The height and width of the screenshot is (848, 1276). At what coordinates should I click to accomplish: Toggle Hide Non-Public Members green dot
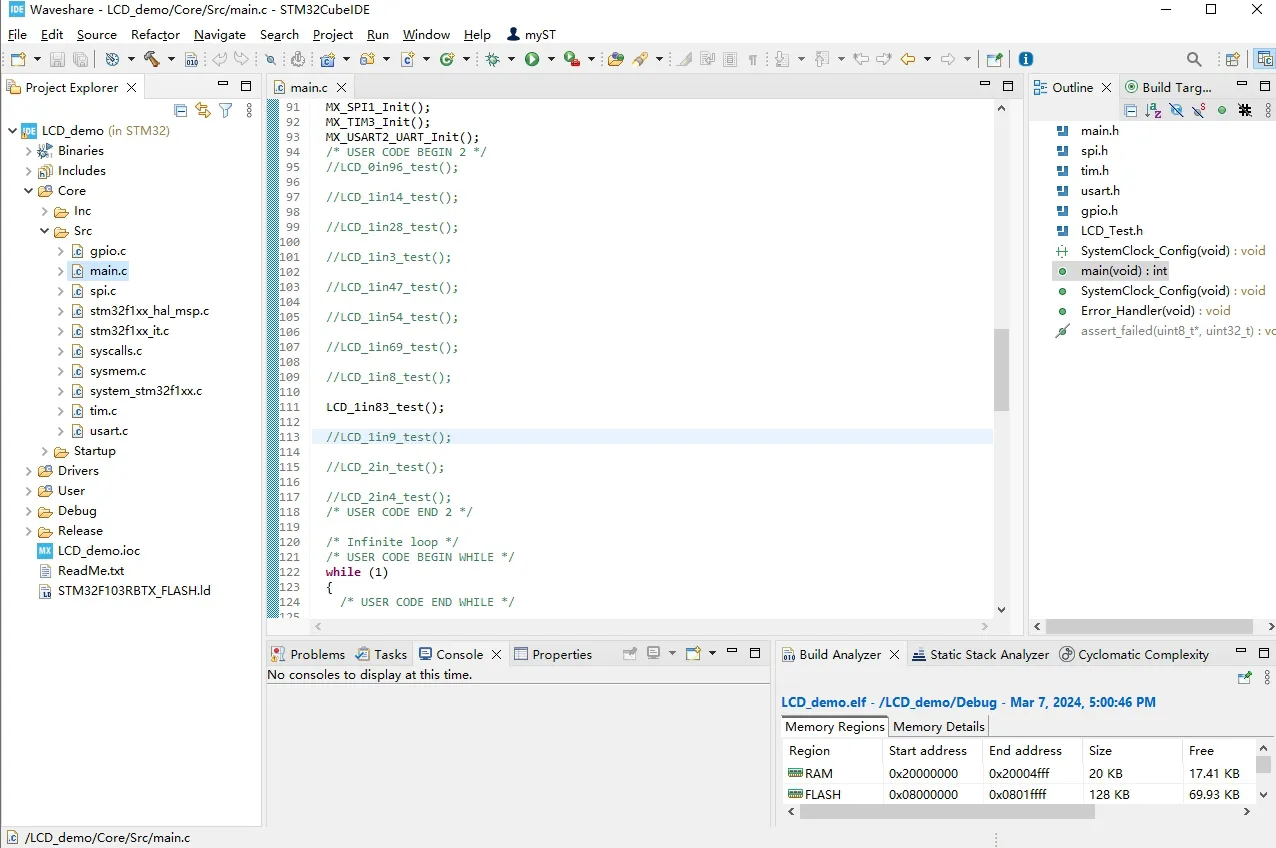pos(1222,111)
